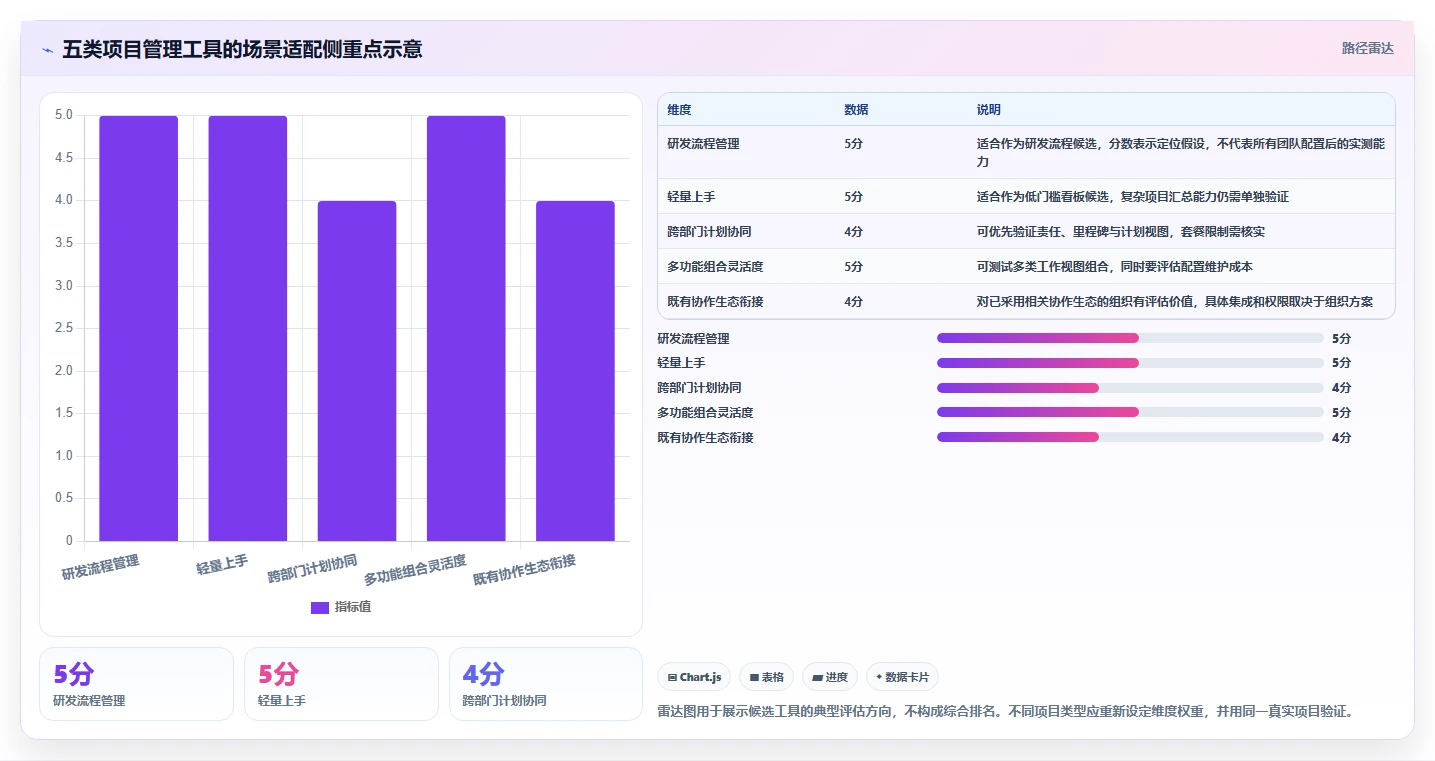Image resolution: width=1435 pixels, height=761 pixels.
Task: Click description starting 适合作为低门槛看板候选
Action: click(x=1133, y=197)
